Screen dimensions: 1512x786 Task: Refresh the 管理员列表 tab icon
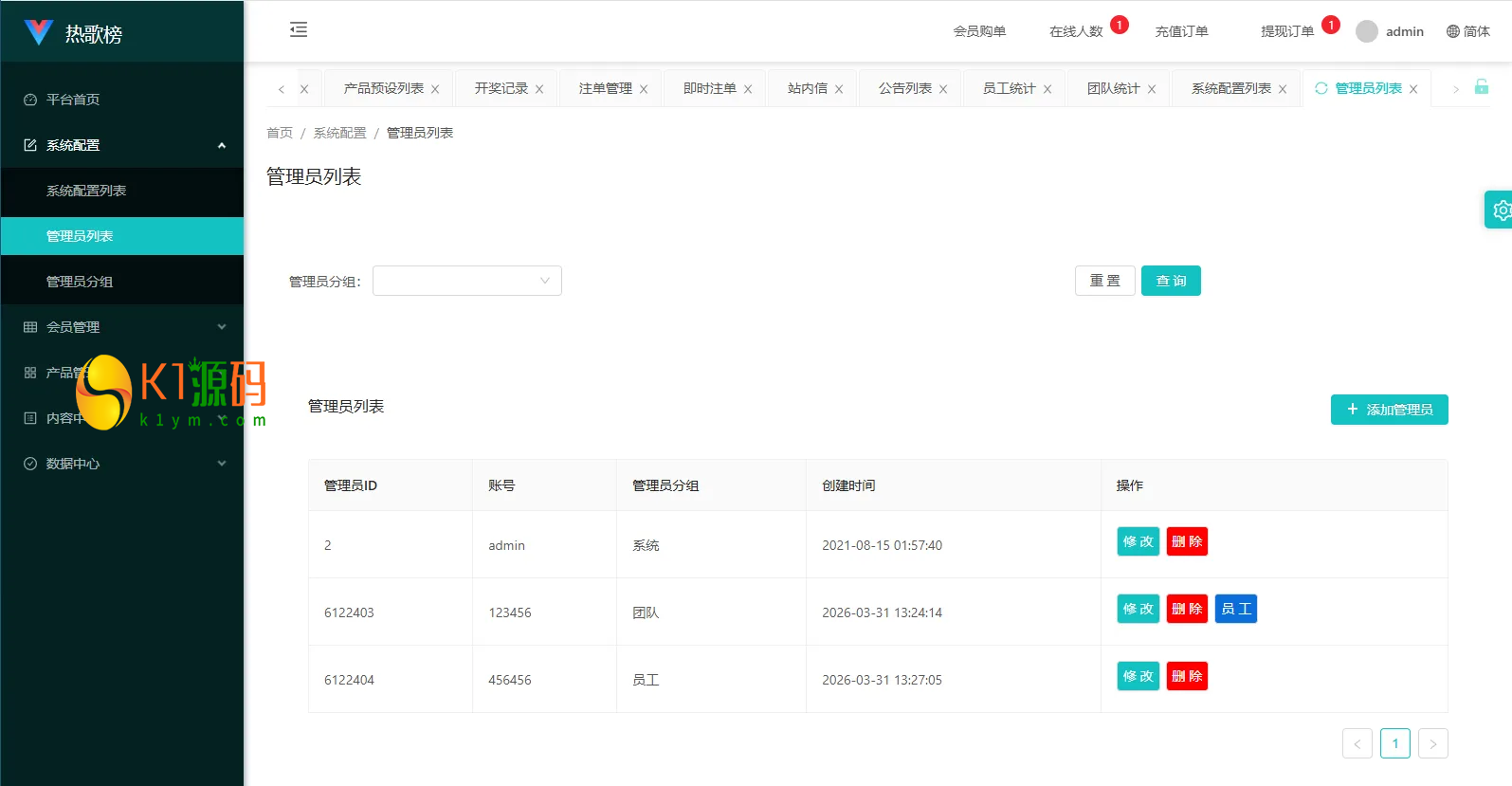click(x=1321, y=88)
